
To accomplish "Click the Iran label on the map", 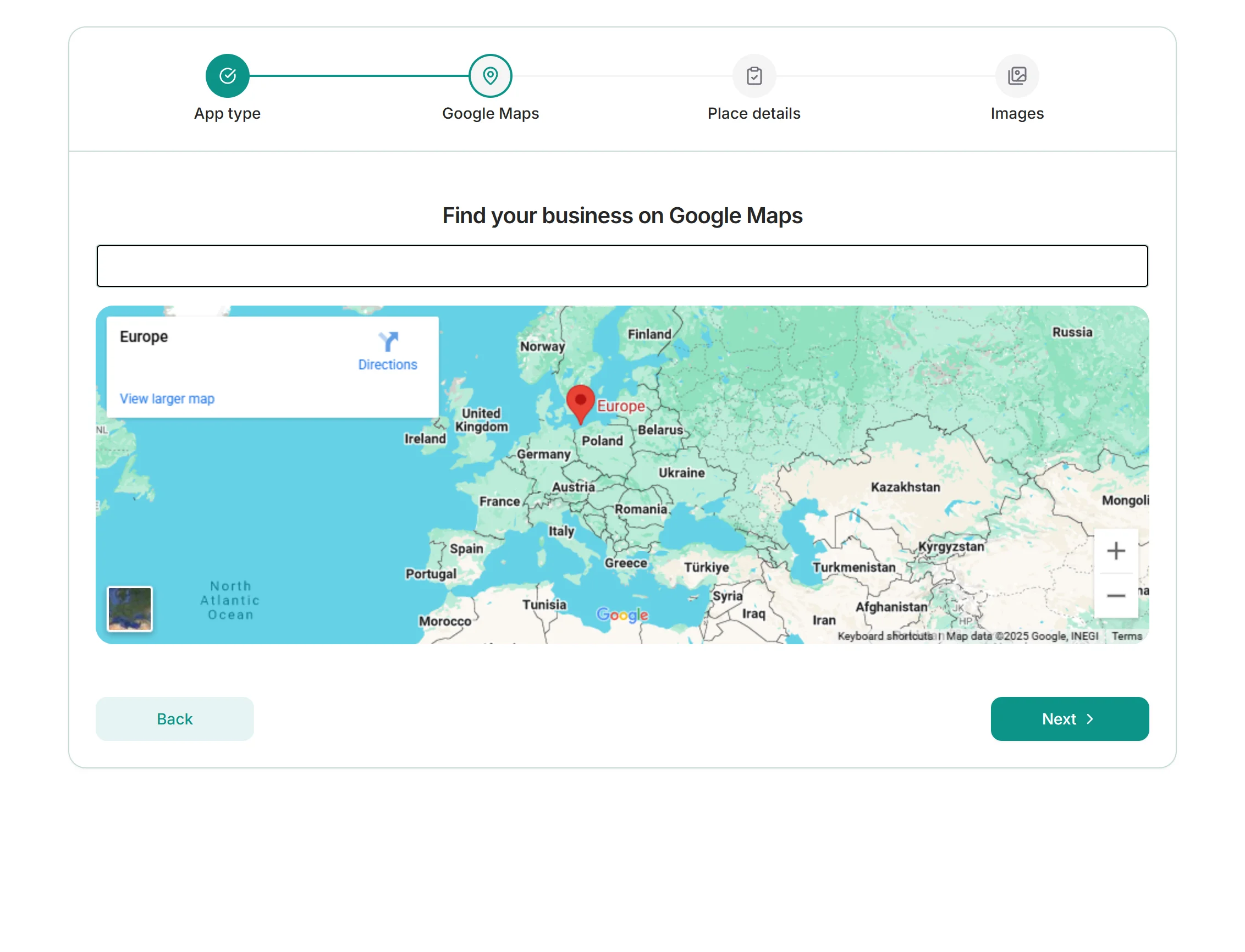I will pos(824,620).
